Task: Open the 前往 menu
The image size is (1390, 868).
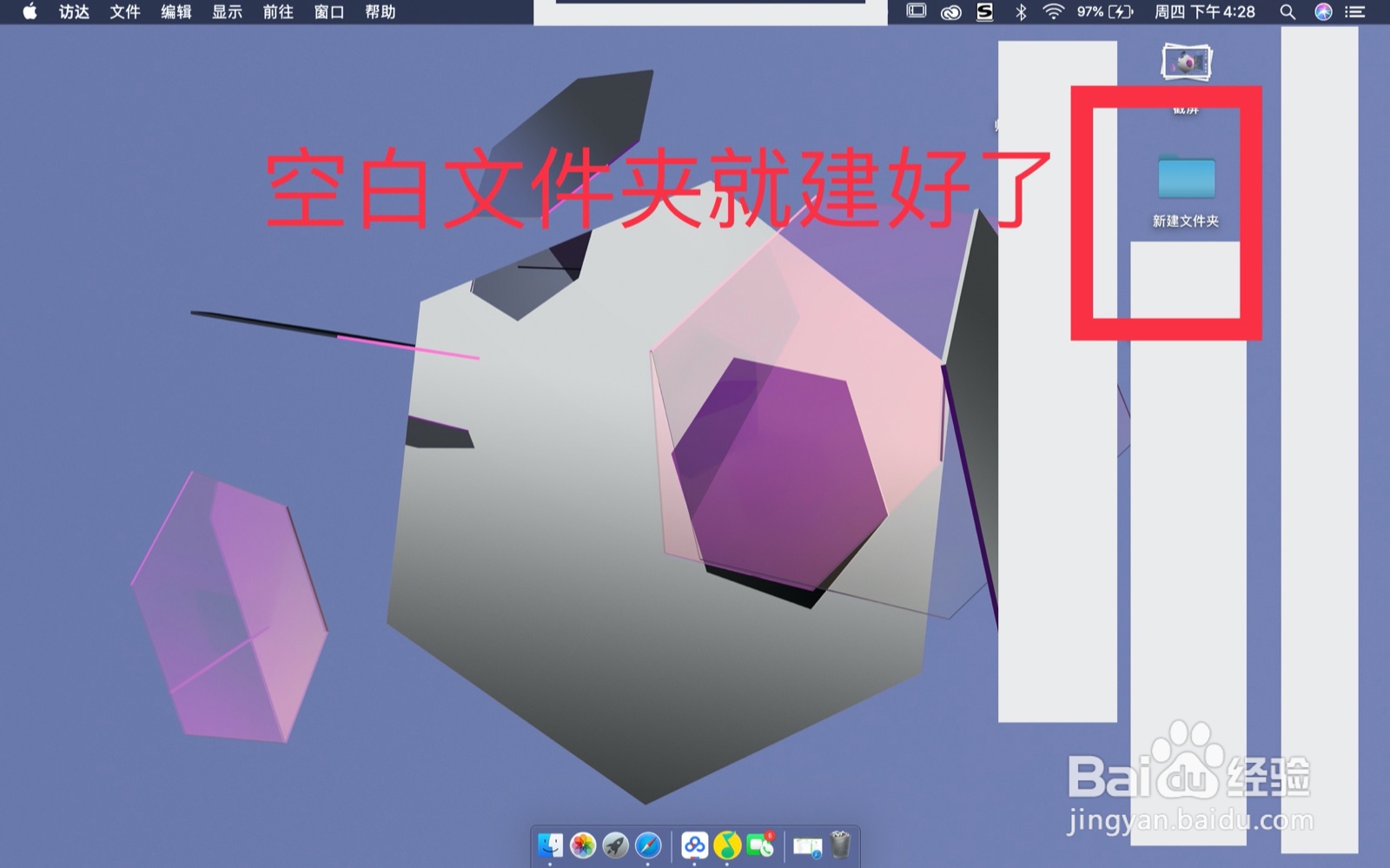Action: 276,12
